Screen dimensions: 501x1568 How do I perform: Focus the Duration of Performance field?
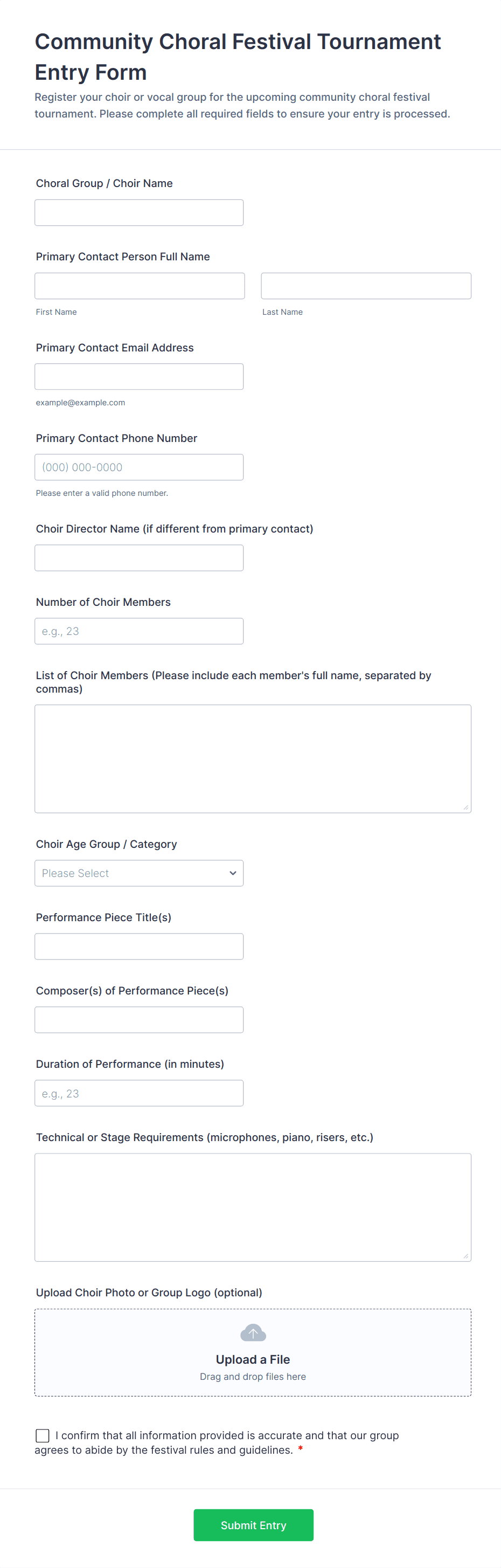pyautogui.click(x=138, y=1093)
